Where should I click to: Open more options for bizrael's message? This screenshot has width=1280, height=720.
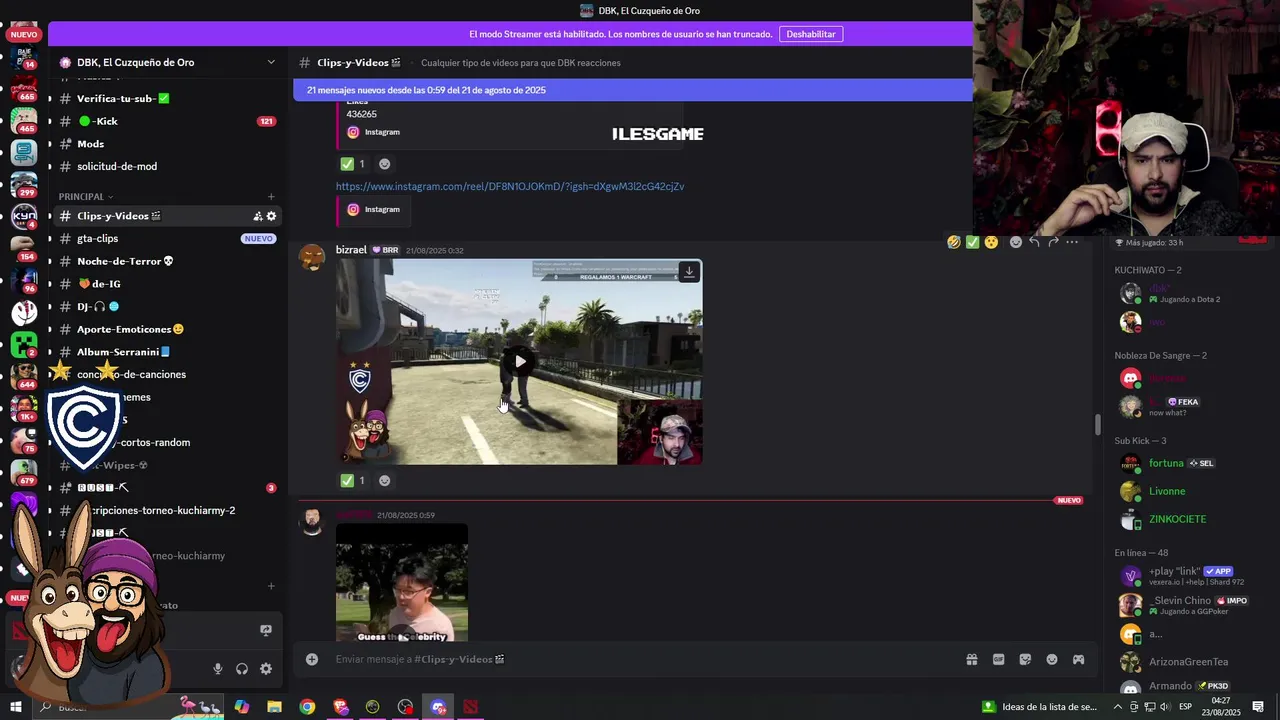(x=1072, y=242)
